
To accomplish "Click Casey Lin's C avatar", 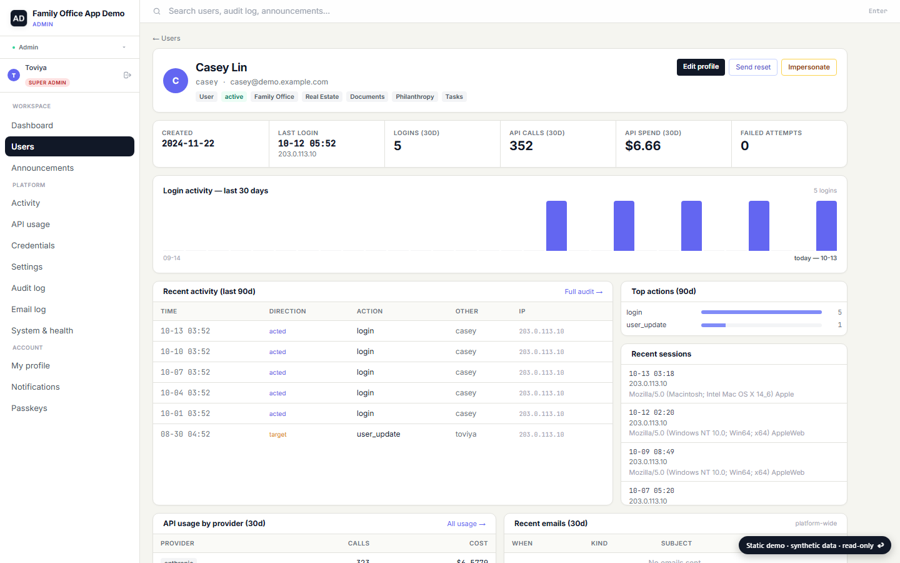I will (x=176, y=81).
